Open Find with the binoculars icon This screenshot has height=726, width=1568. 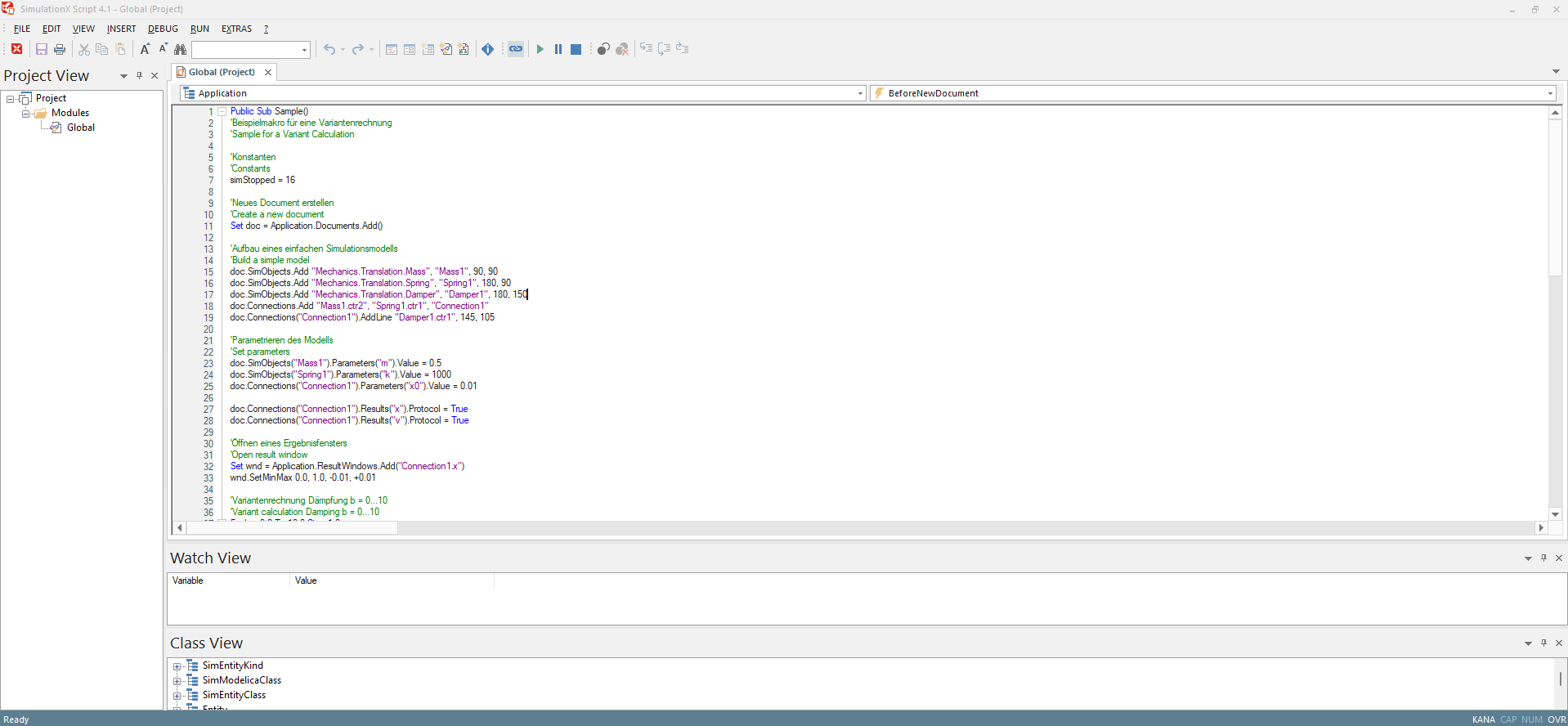181,49
